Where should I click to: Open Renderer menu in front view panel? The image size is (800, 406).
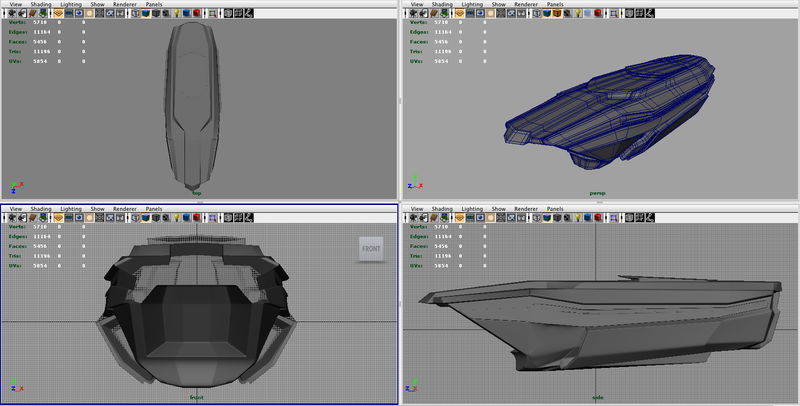tap(125, 208)
